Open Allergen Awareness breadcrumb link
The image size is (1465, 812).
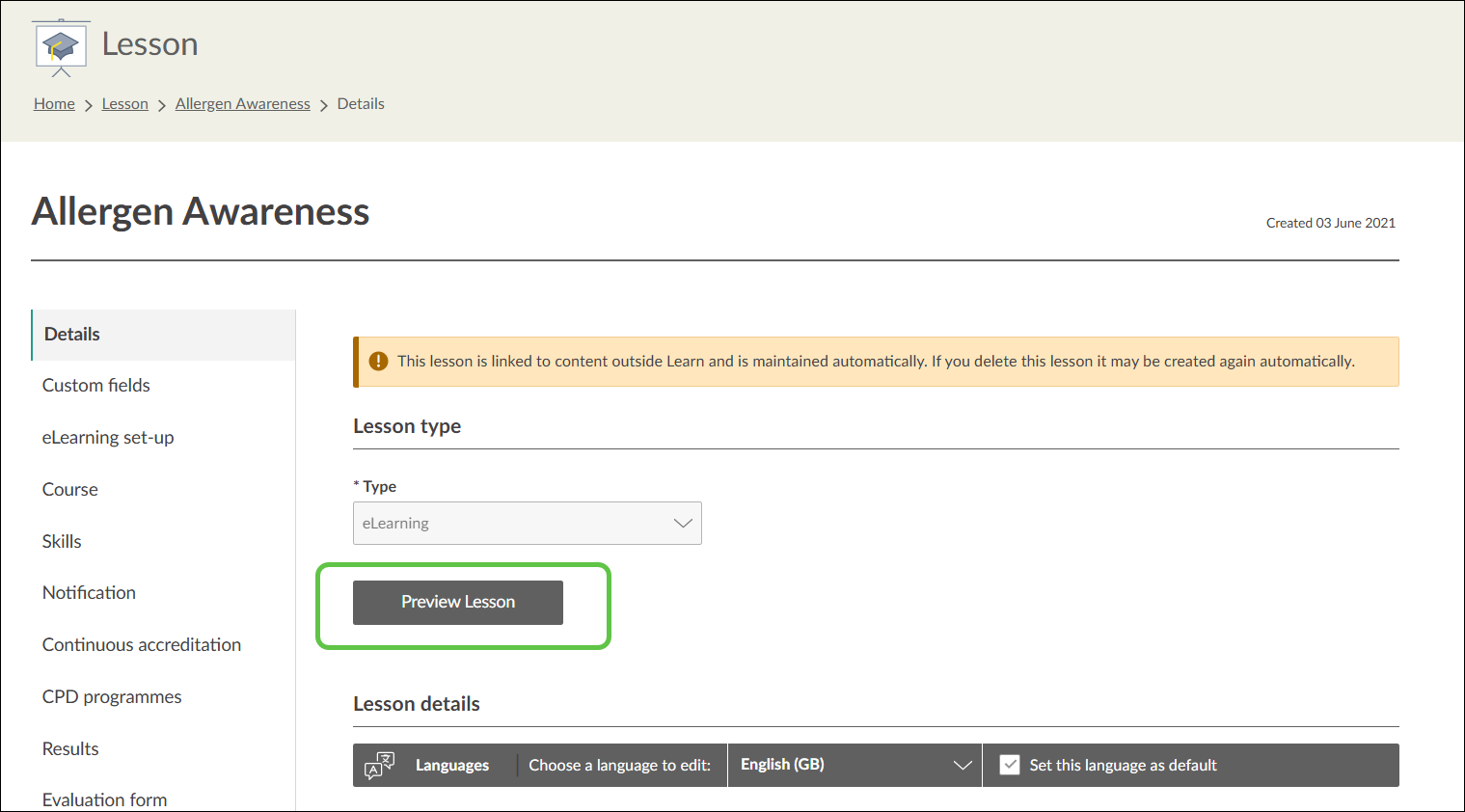pos(242,104)
